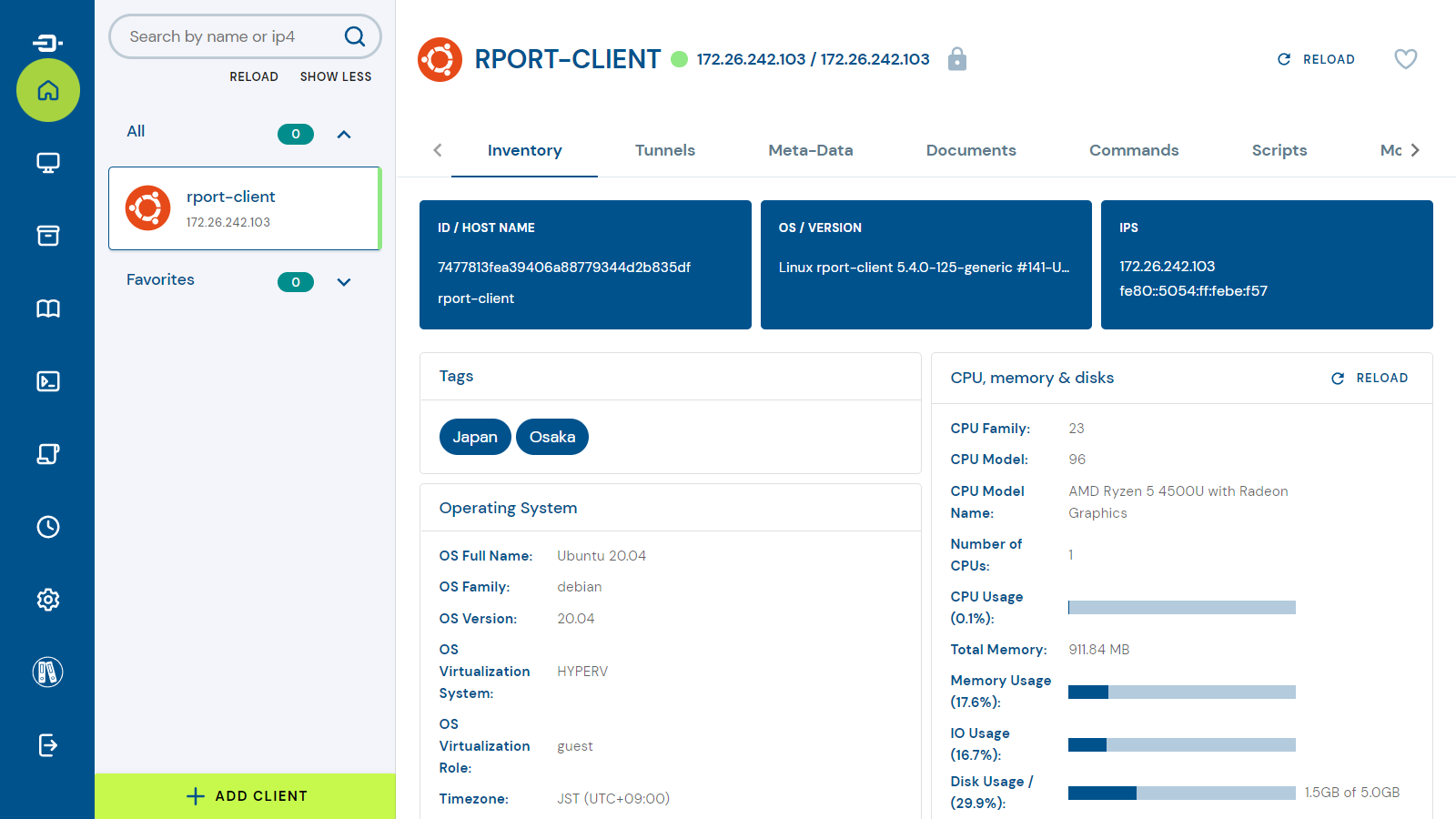Screen dimensions: 1456x819
Task: Click the Add Client button
Action: 246,796
